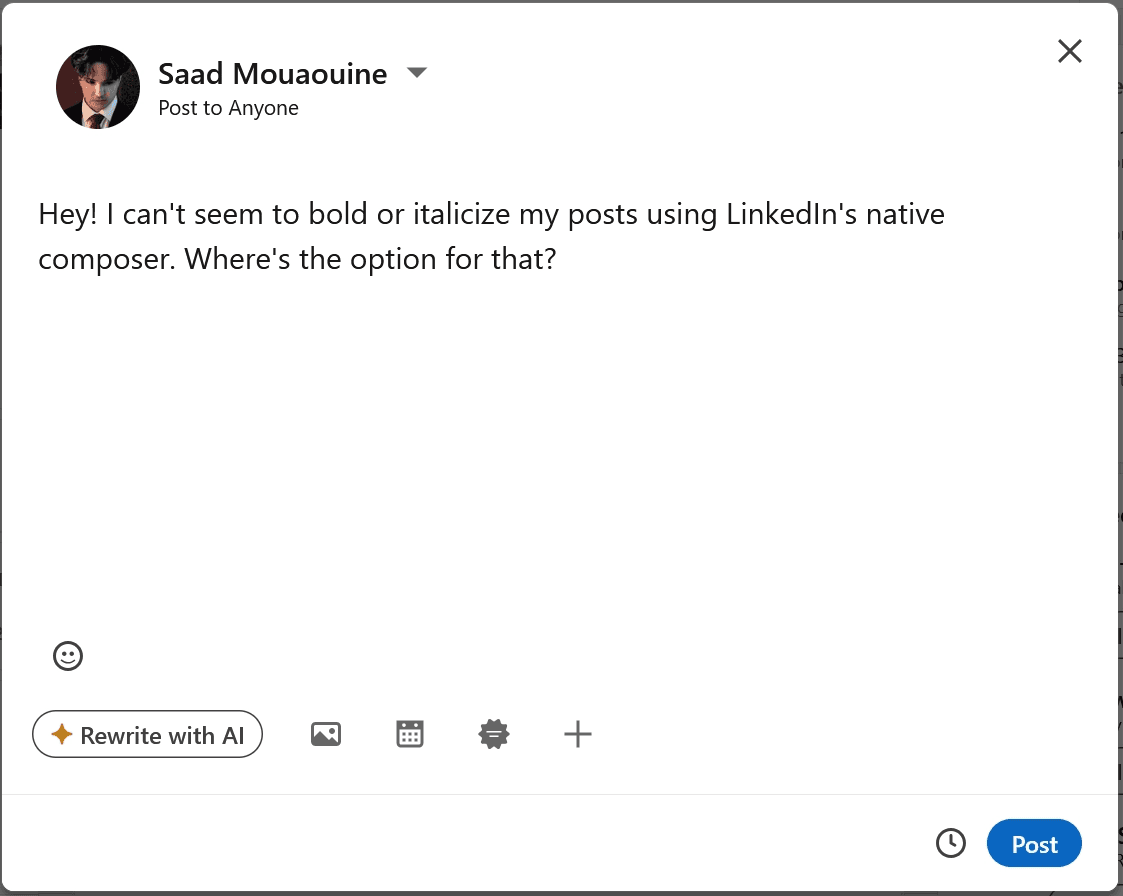Click the Post button
The image size is (1123, 896).
tap(1034, 843)
